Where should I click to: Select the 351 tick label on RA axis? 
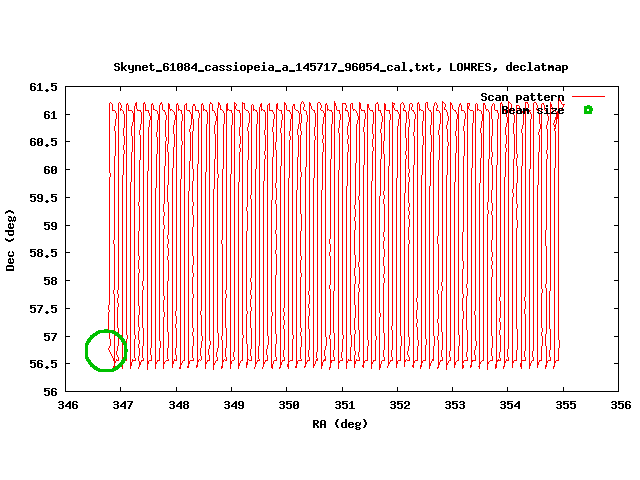(344, 405)
